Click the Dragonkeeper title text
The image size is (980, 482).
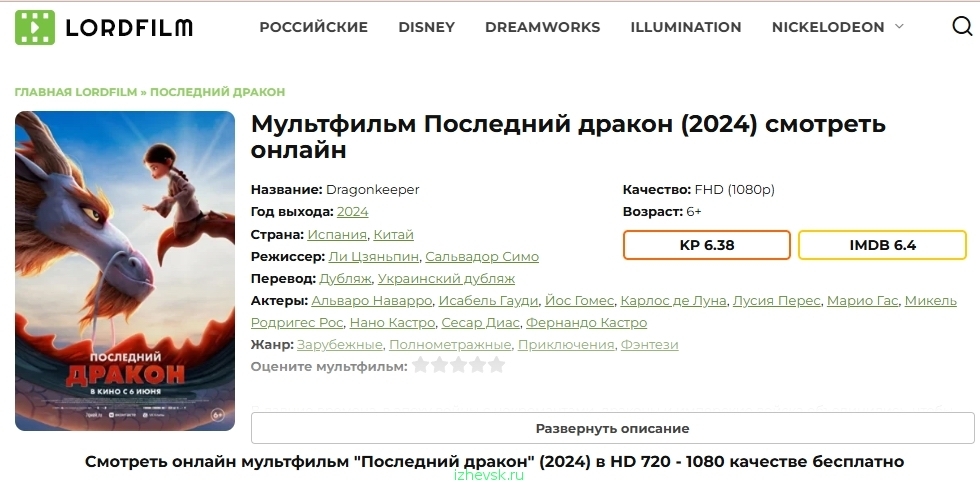372,189
